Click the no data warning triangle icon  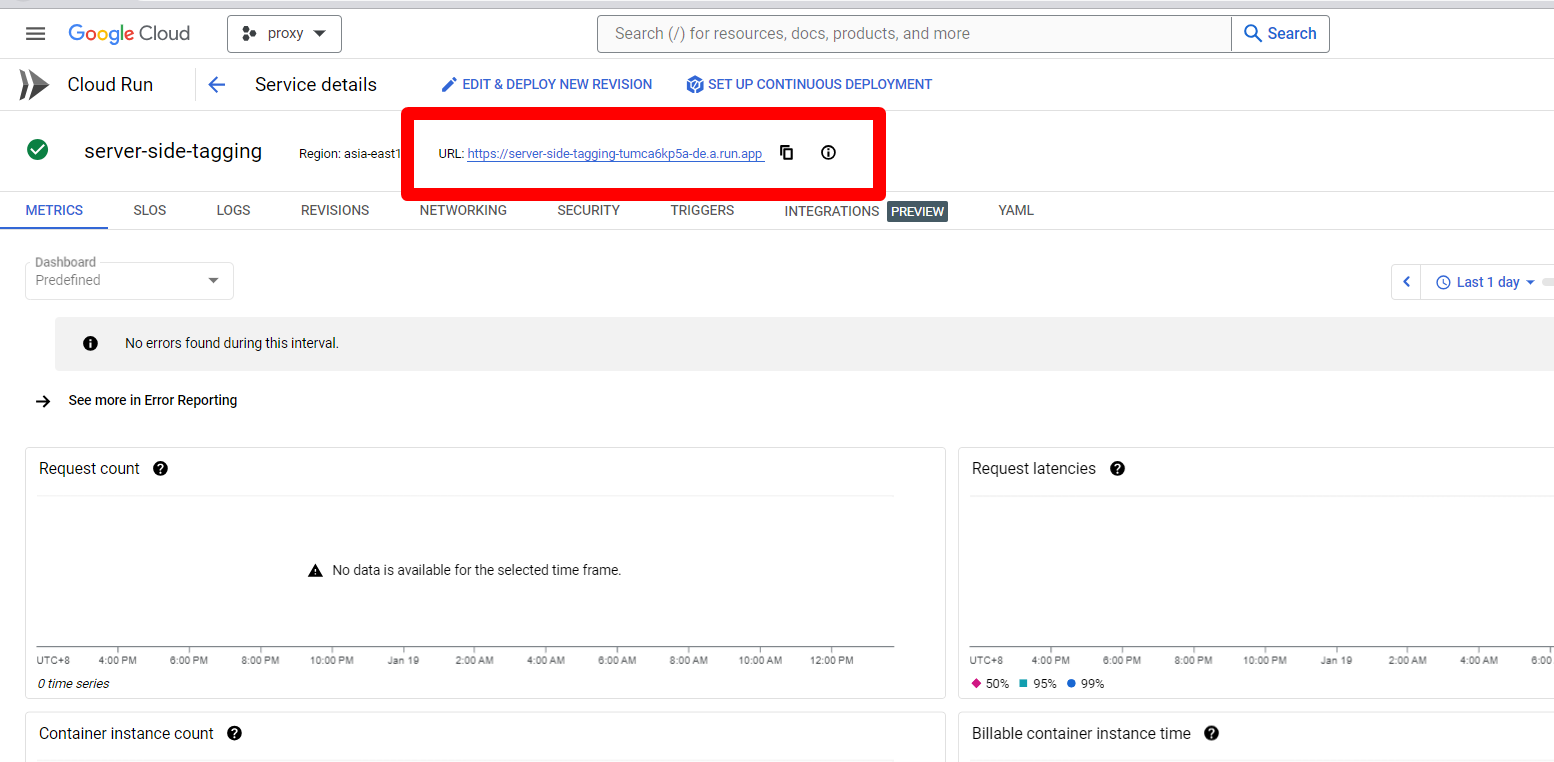tap(315, 570)
